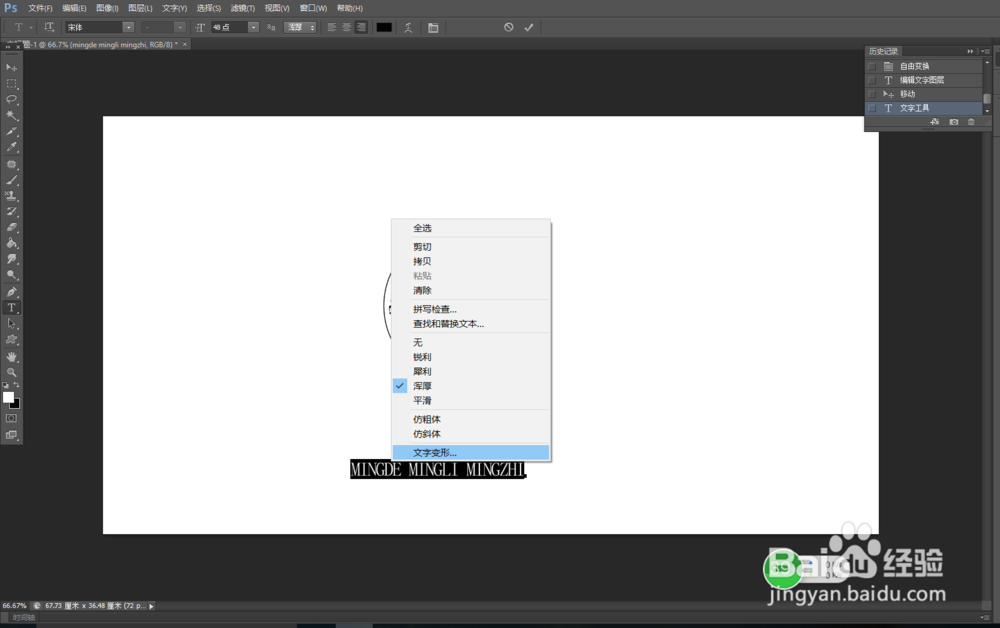Open status bar info arrow menu
1000x628 pixels.
(151, 606)
